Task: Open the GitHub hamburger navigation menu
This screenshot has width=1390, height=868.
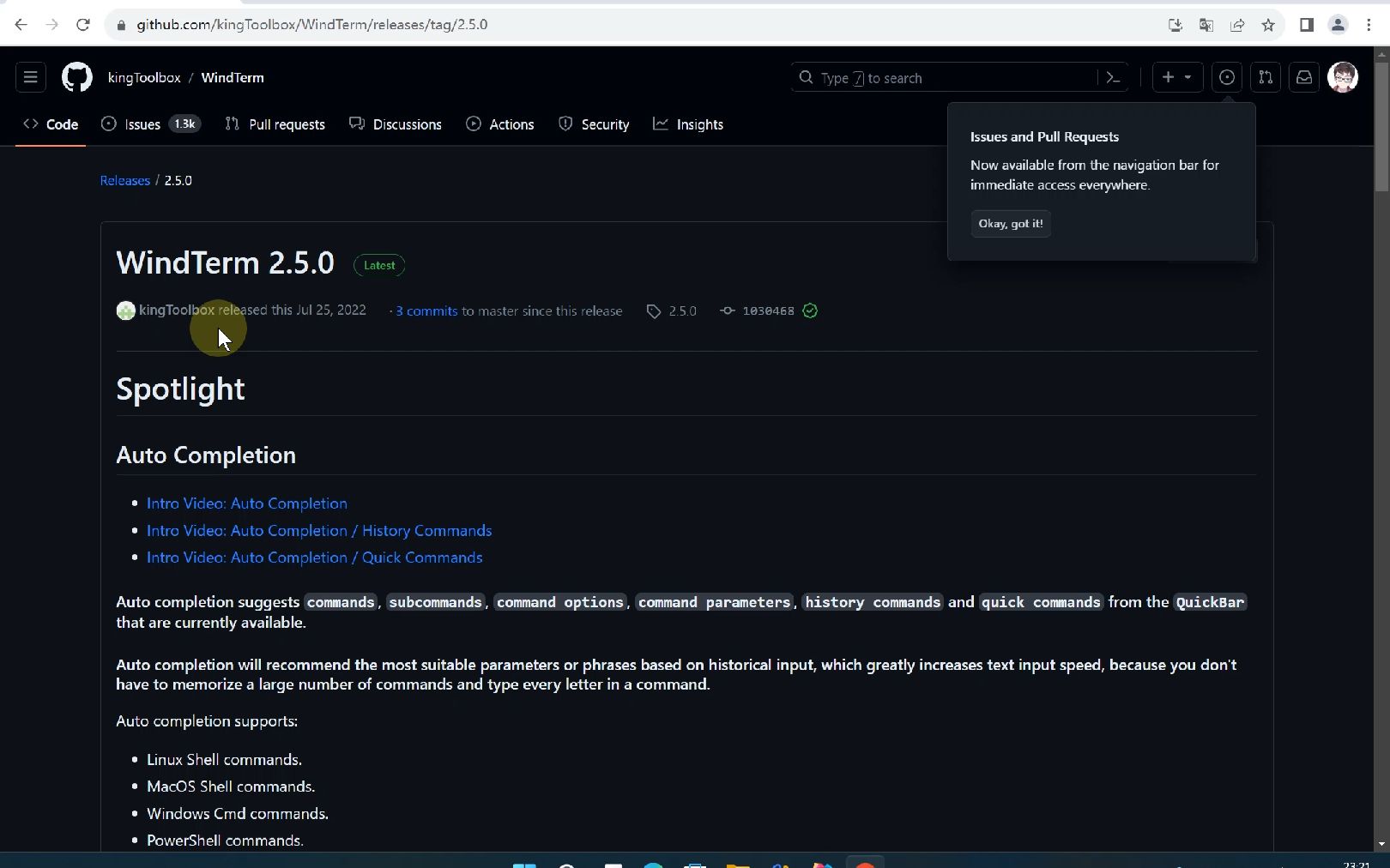Action: pyautogui.click(x=31, y=77)
